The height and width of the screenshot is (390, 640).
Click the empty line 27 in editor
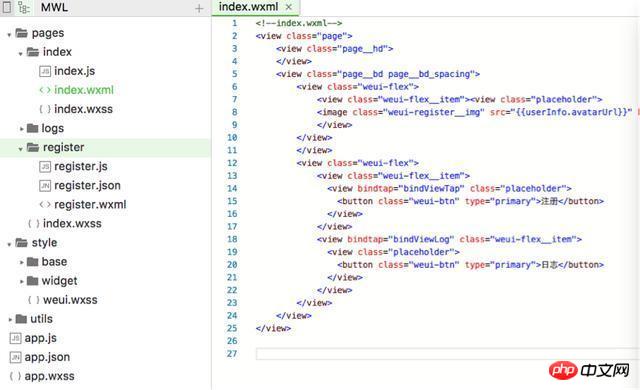pos(447,354)
